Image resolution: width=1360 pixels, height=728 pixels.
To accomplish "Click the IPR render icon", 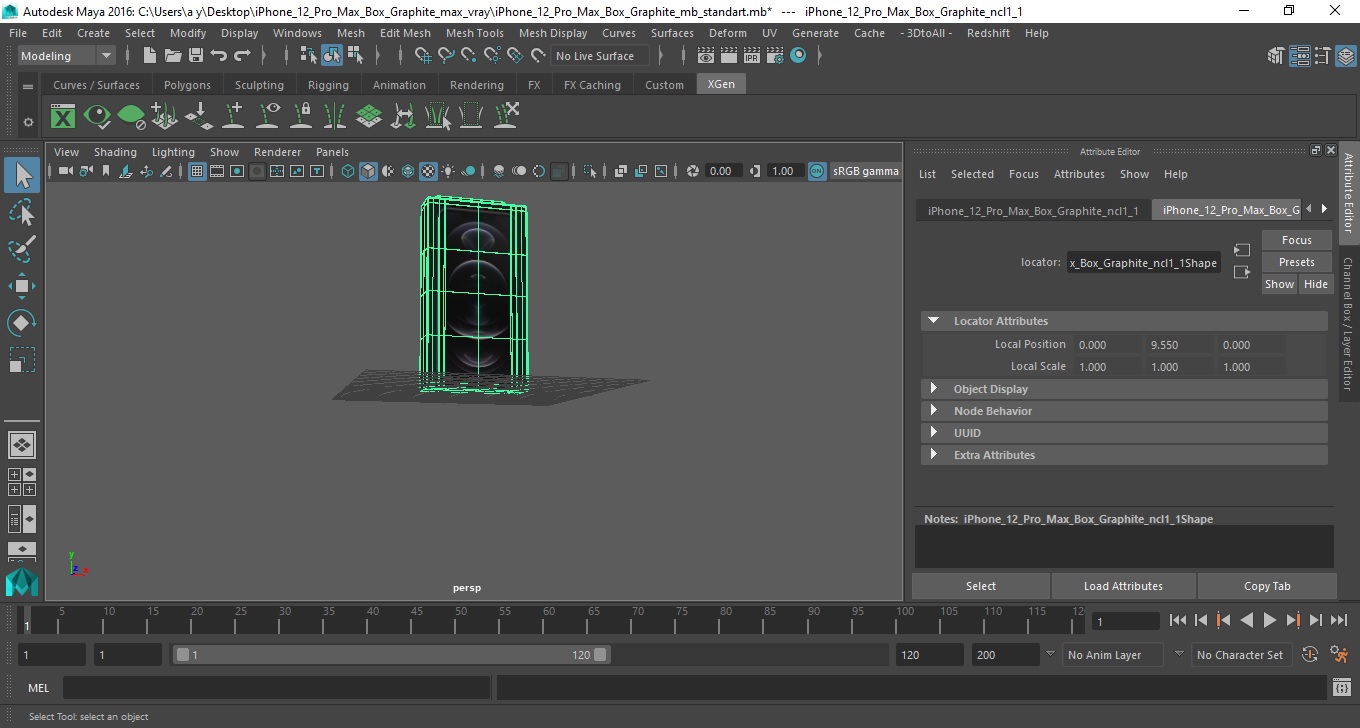I will [752, 56].
